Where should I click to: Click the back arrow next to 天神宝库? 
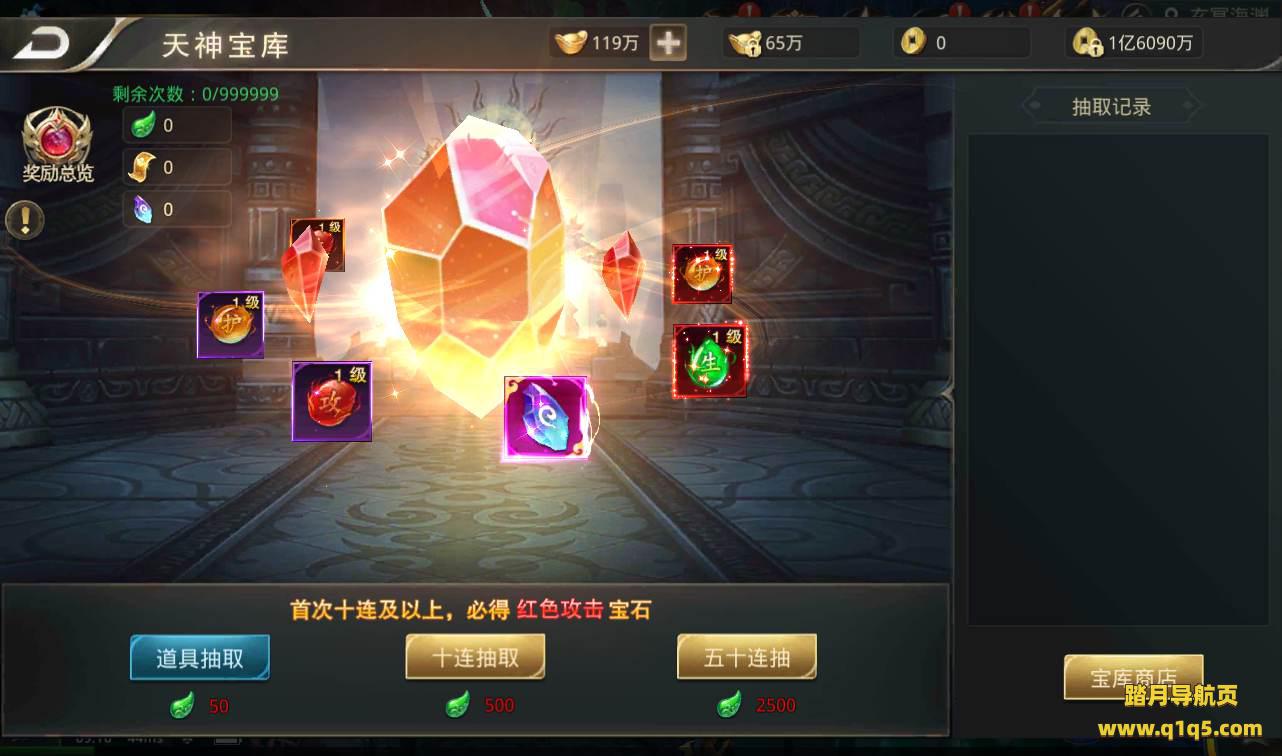[x=41, y=44]
